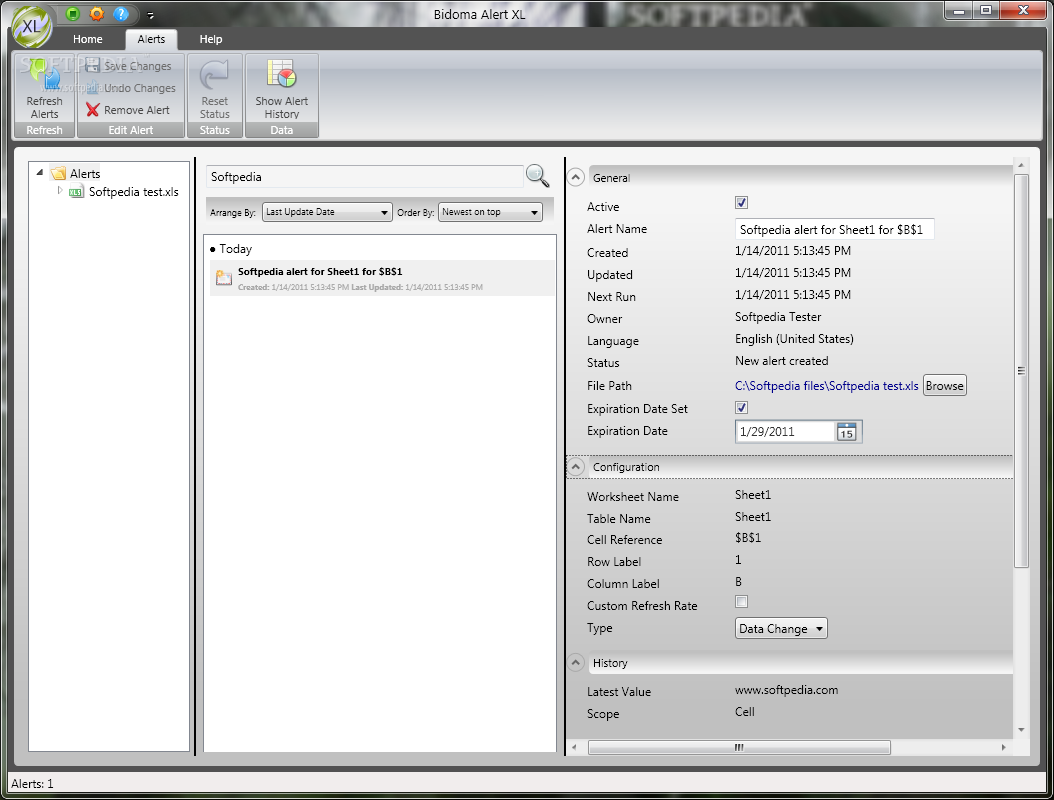Click Save Changes in Edit Alert group

130,66
